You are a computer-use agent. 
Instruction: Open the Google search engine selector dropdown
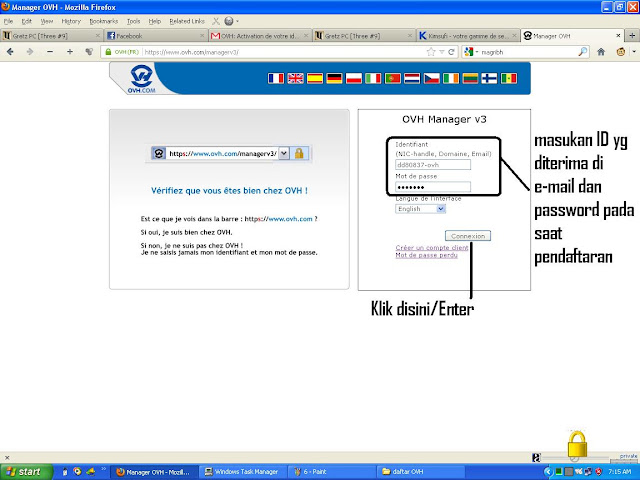pos(471,52)
